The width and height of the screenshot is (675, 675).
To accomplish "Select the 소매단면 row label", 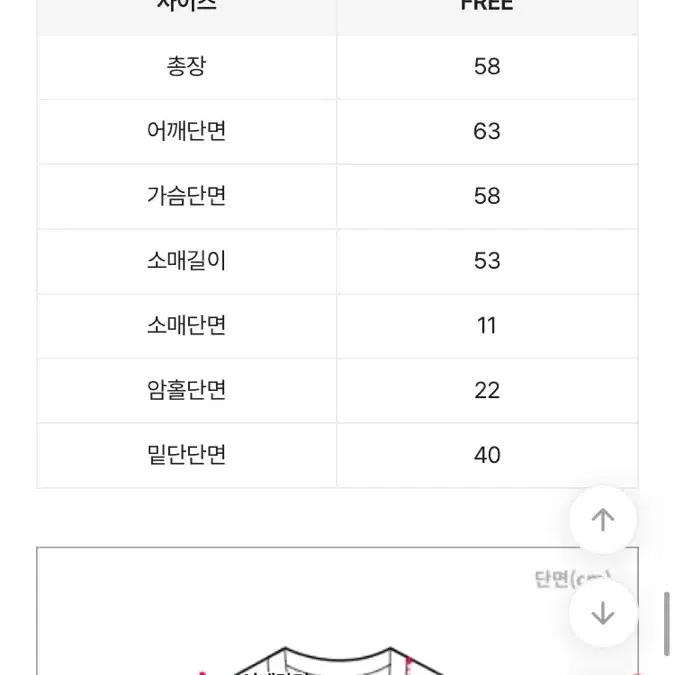I will [x=186, y=325].
